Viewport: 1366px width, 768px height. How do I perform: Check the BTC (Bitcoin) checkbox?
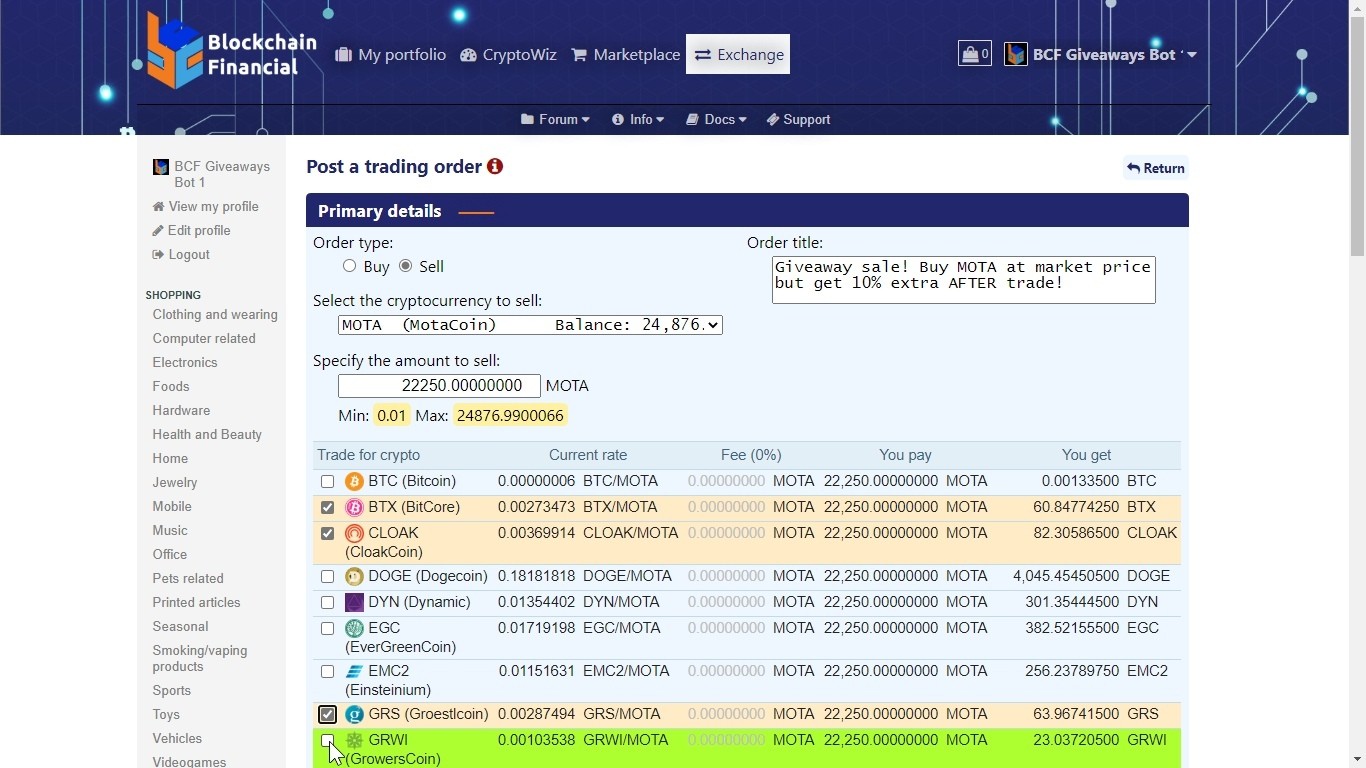pyautogui.click(x=327, y=482)
